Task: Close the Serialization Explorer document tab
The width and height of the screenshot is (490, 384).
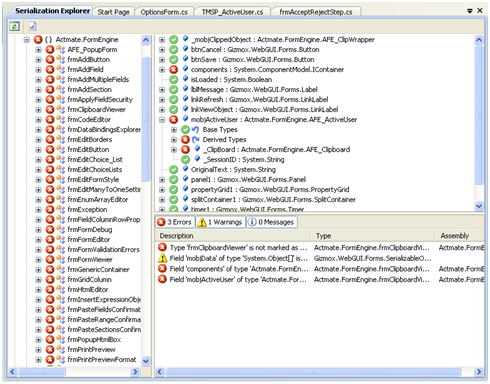Action: [480, 11]
